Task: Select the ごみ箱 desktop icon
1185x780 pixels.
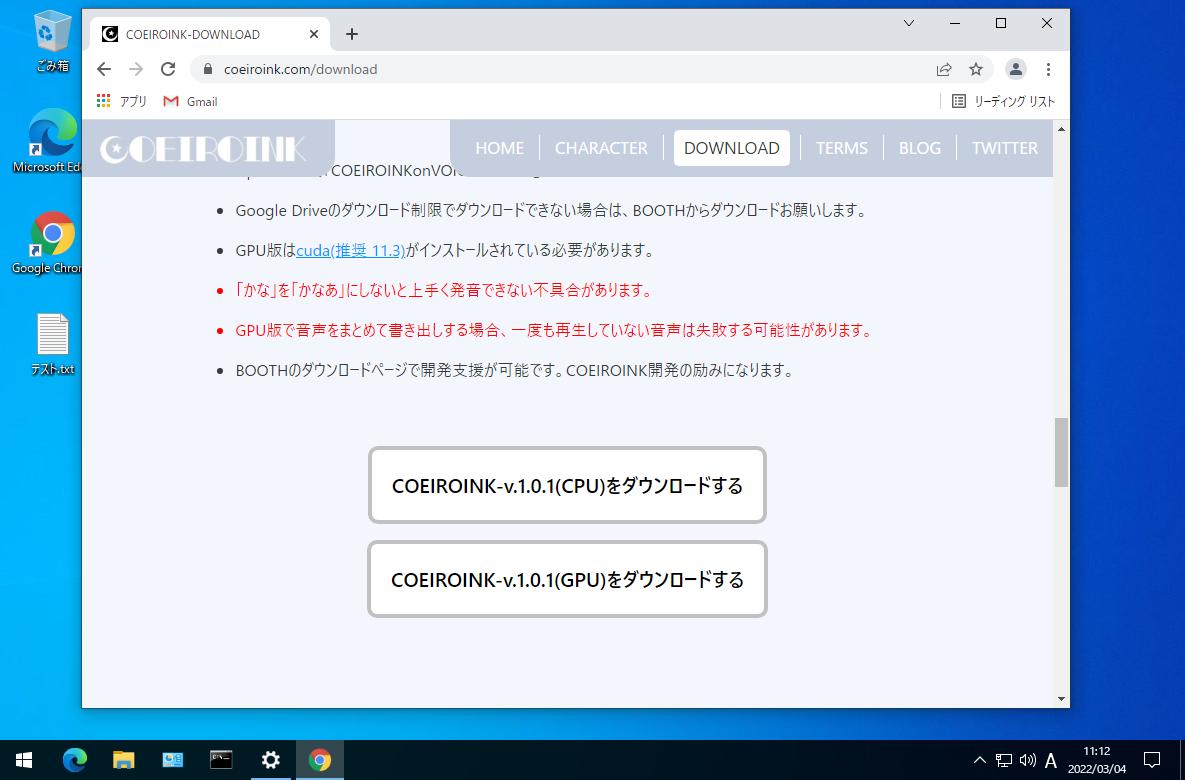Action: pyautogui.click(x=52, y=41)
